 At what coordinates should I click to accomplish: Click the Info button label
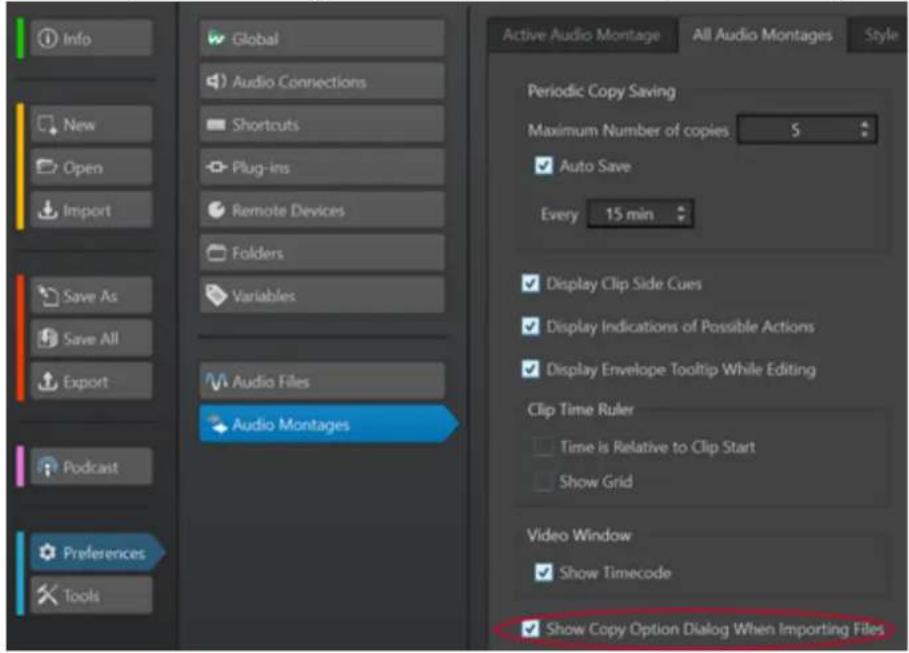click(77, 39)
